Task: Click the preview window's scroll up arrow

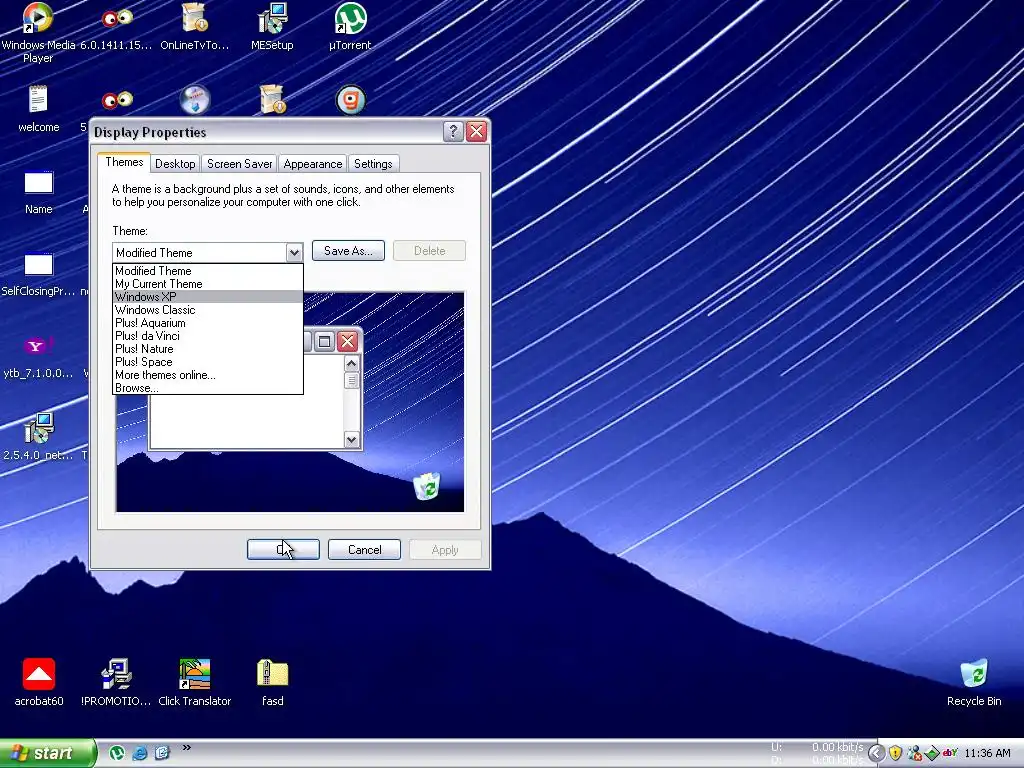Action: pos(351,364)
